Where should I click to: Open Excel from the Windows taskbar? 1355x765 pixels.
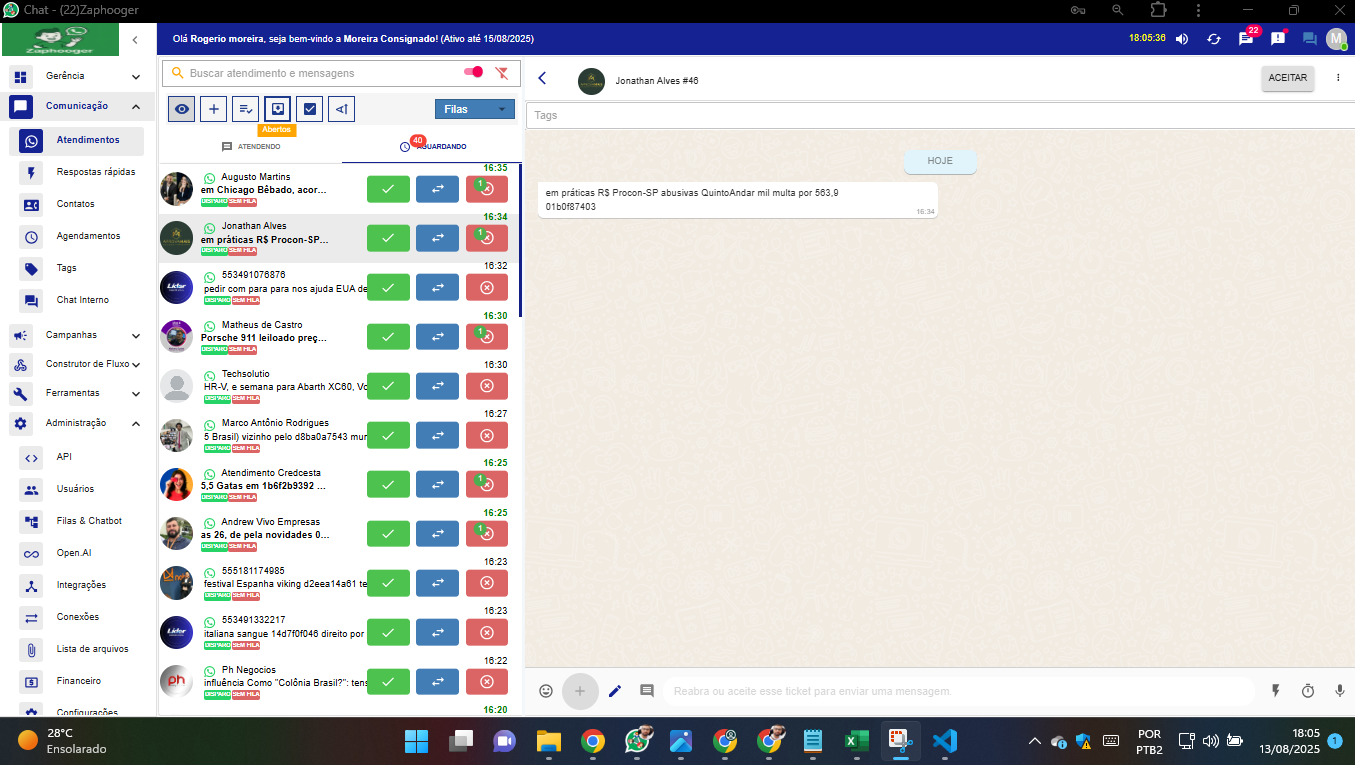tap(856, 741)
